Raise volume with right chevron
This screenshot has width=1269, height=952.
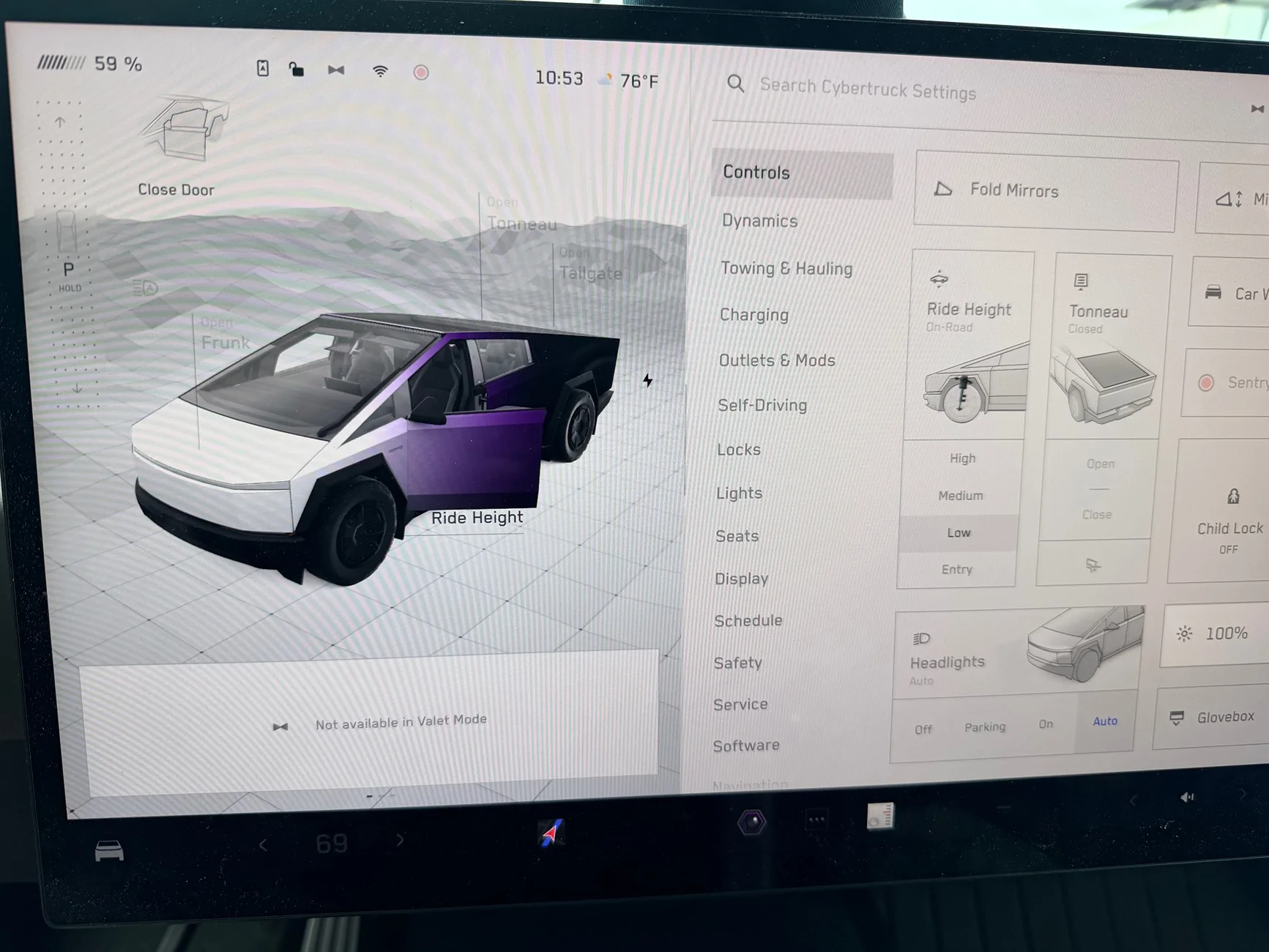click(x=1242, y=793)
